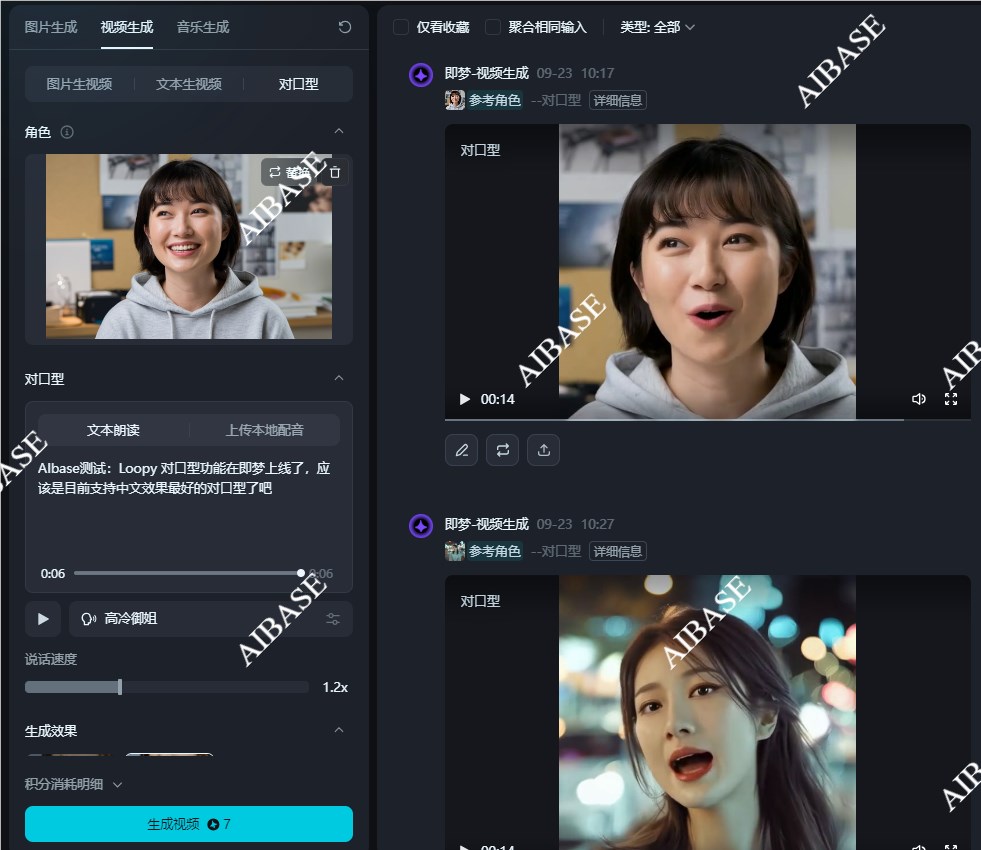The width and height of the screenshot is (981, 850).
Task: Play the 文本朗读 audio preview
Action: tap(43, 619)
